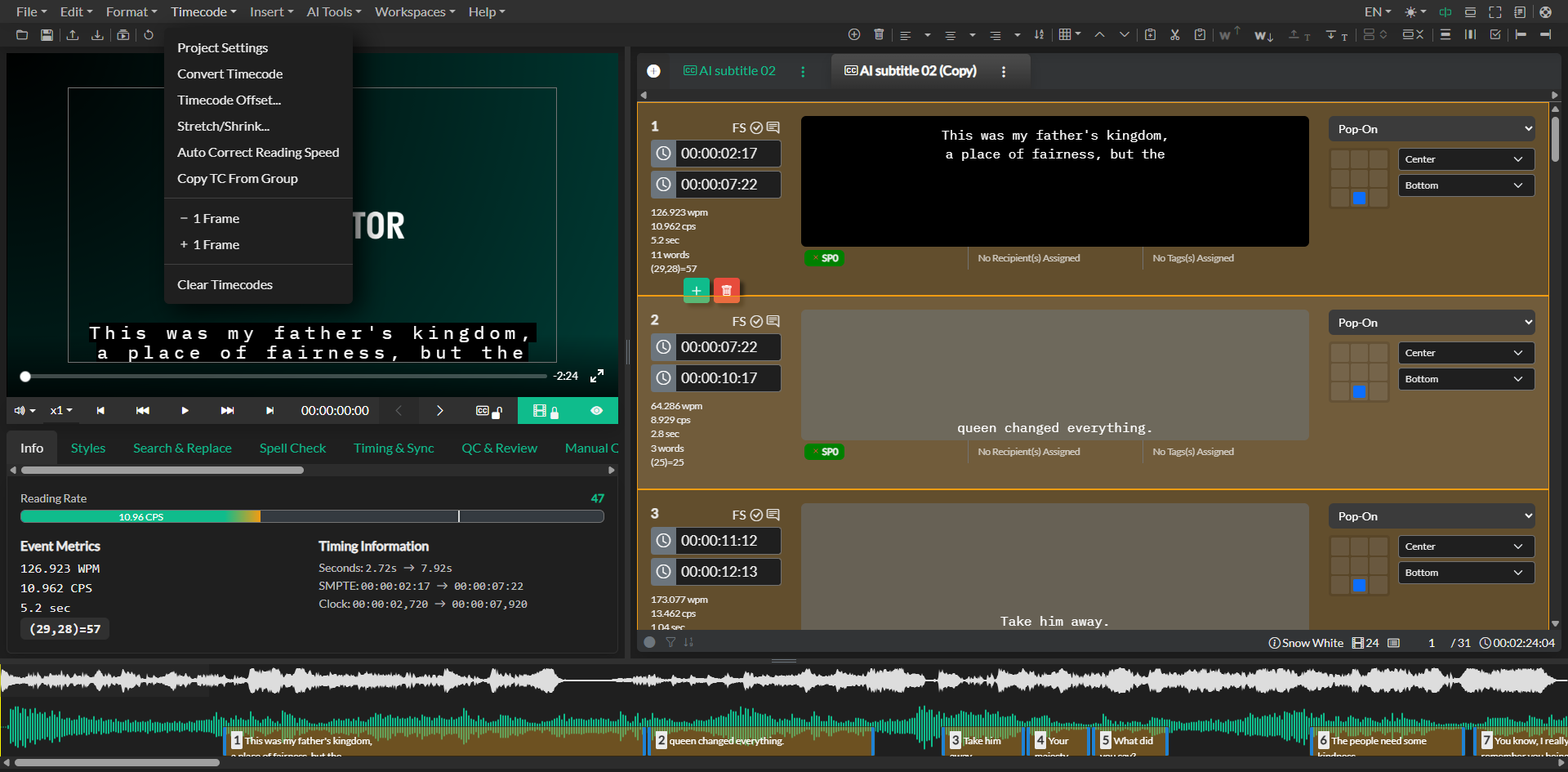This screenshot has width=1568, height=772.
Task: Choose Auto Correct Reading Speed
Action: coord(258,152)
